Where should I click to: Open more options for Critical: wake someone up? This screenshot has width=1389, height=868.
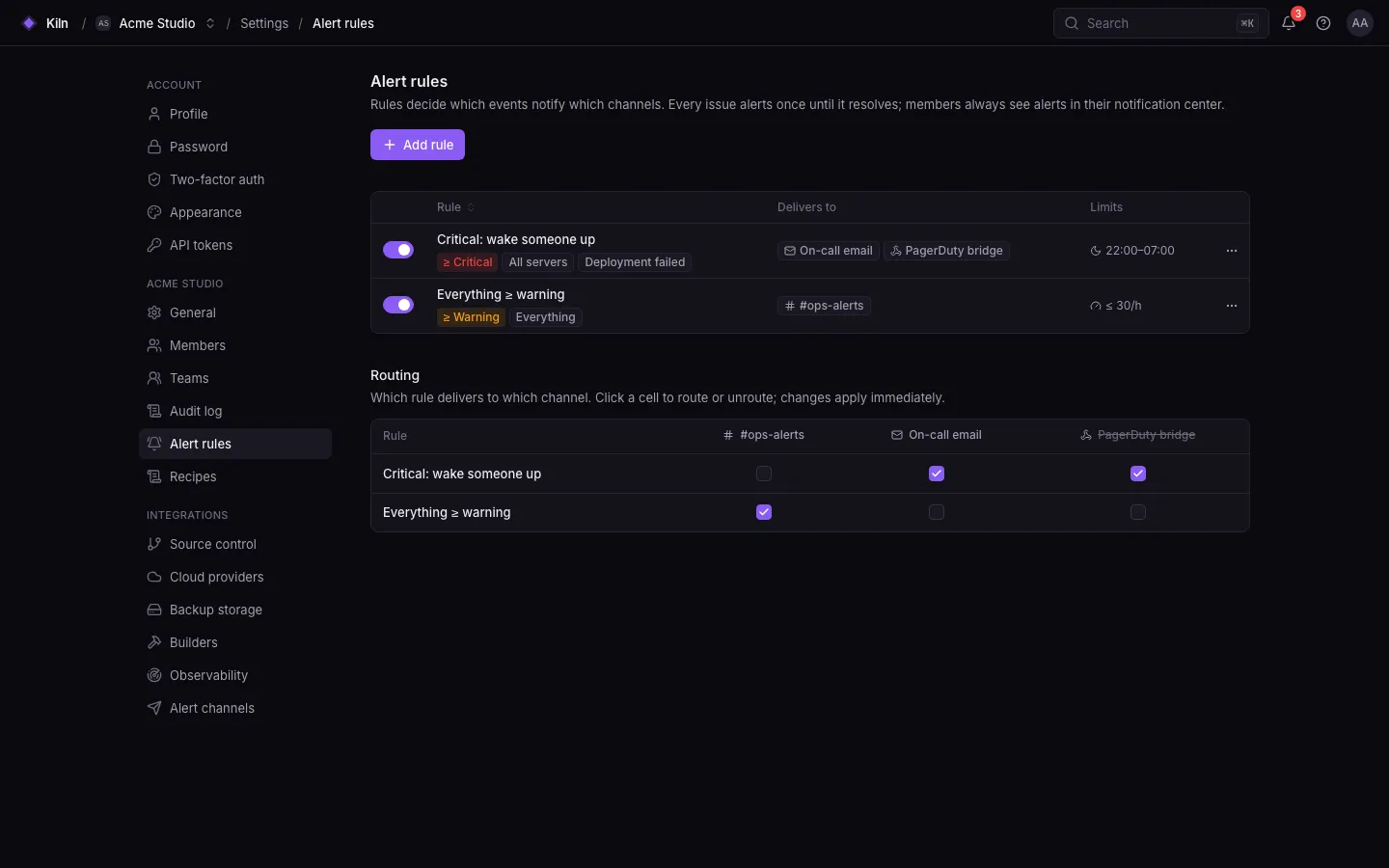pyautogui.click(x=1232, y=251)
